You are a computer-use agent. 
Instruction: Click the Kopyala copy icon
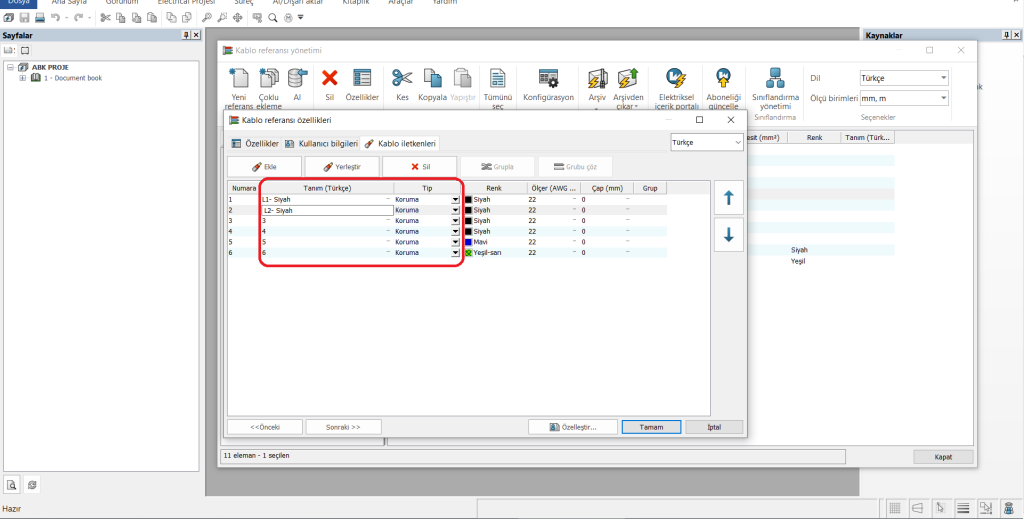click(432, 79)
